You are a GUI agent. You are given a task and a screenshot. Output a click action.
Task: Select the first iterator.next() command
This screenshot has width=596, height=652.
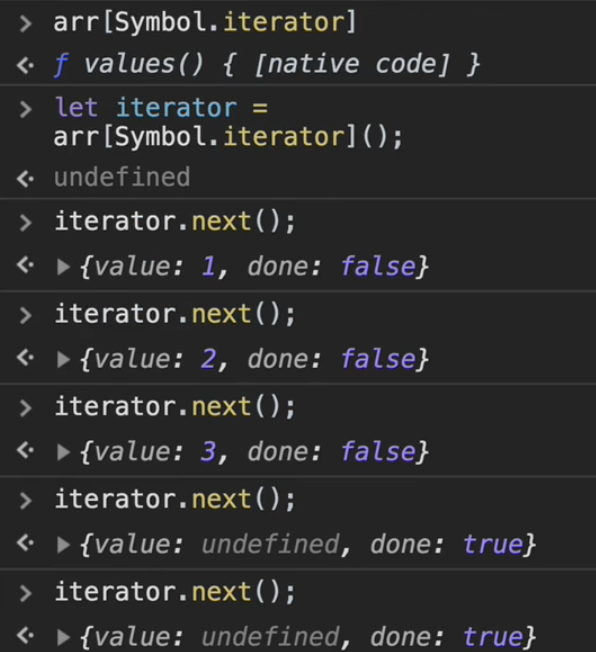pos(175,221)
